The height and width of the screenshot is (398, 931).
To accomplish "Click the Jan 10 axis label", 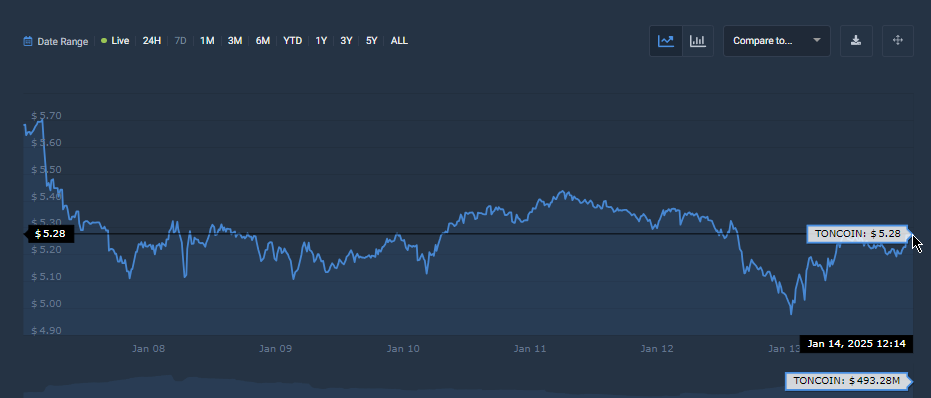I will pyautogui.click(x=403, y=349).
